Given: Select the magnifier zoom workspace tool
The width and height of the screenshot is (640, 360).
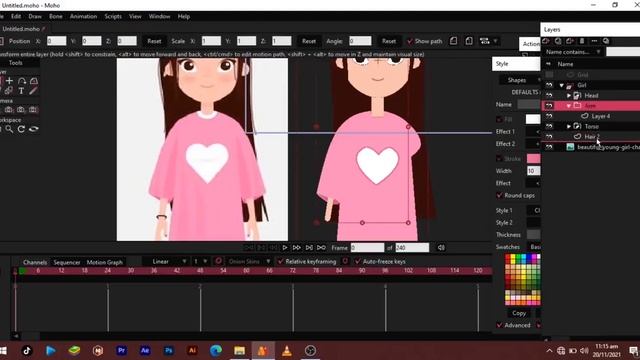Looking at the screenshot, I should pos(9,129).
